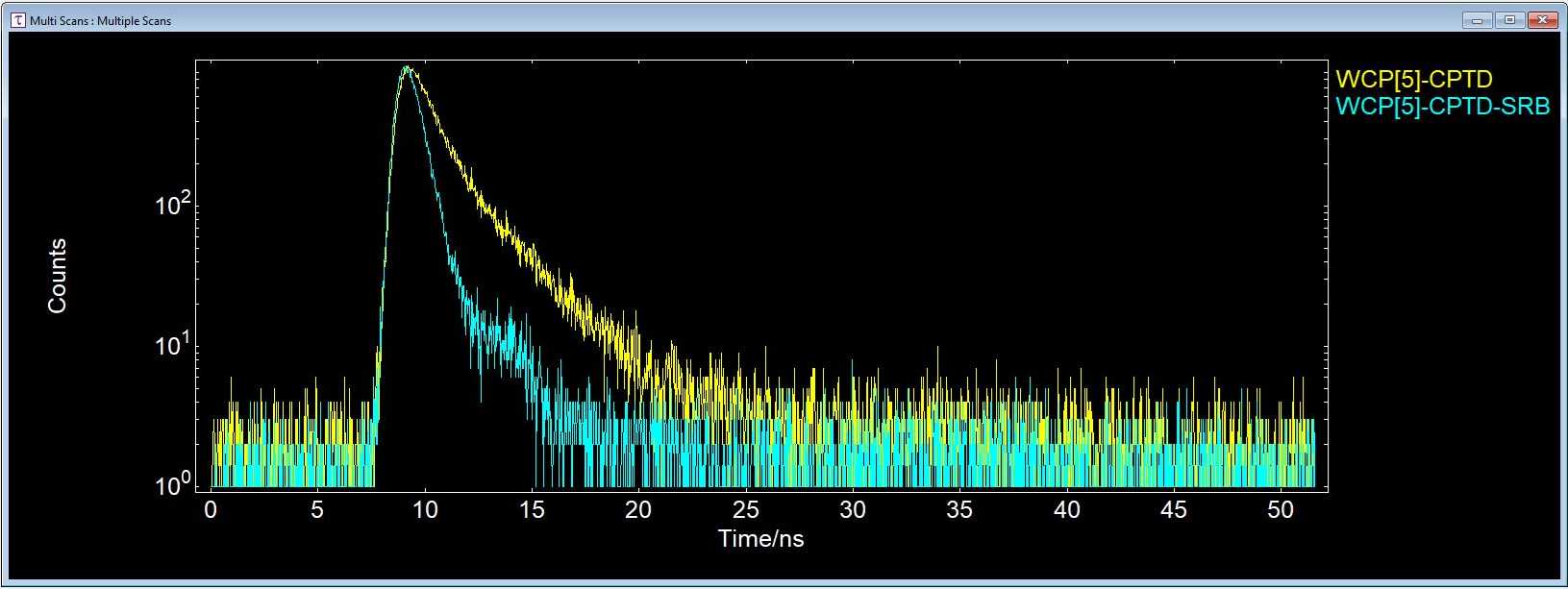Click the 30 tick label on time axis
Viewport: 1568px width, 589px height.
[x=853, y=510]
